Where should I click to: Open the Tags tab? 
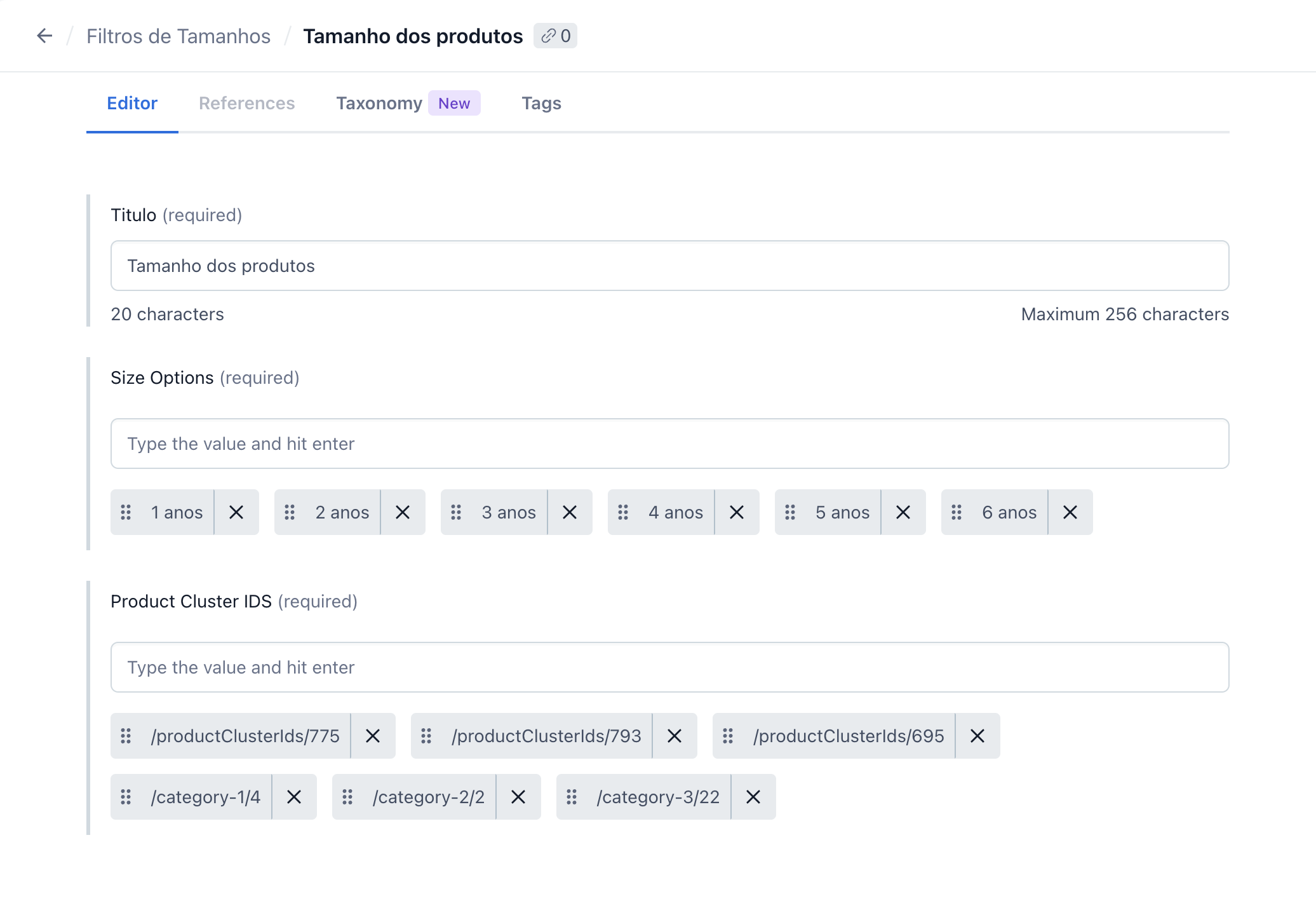[541, 104]
